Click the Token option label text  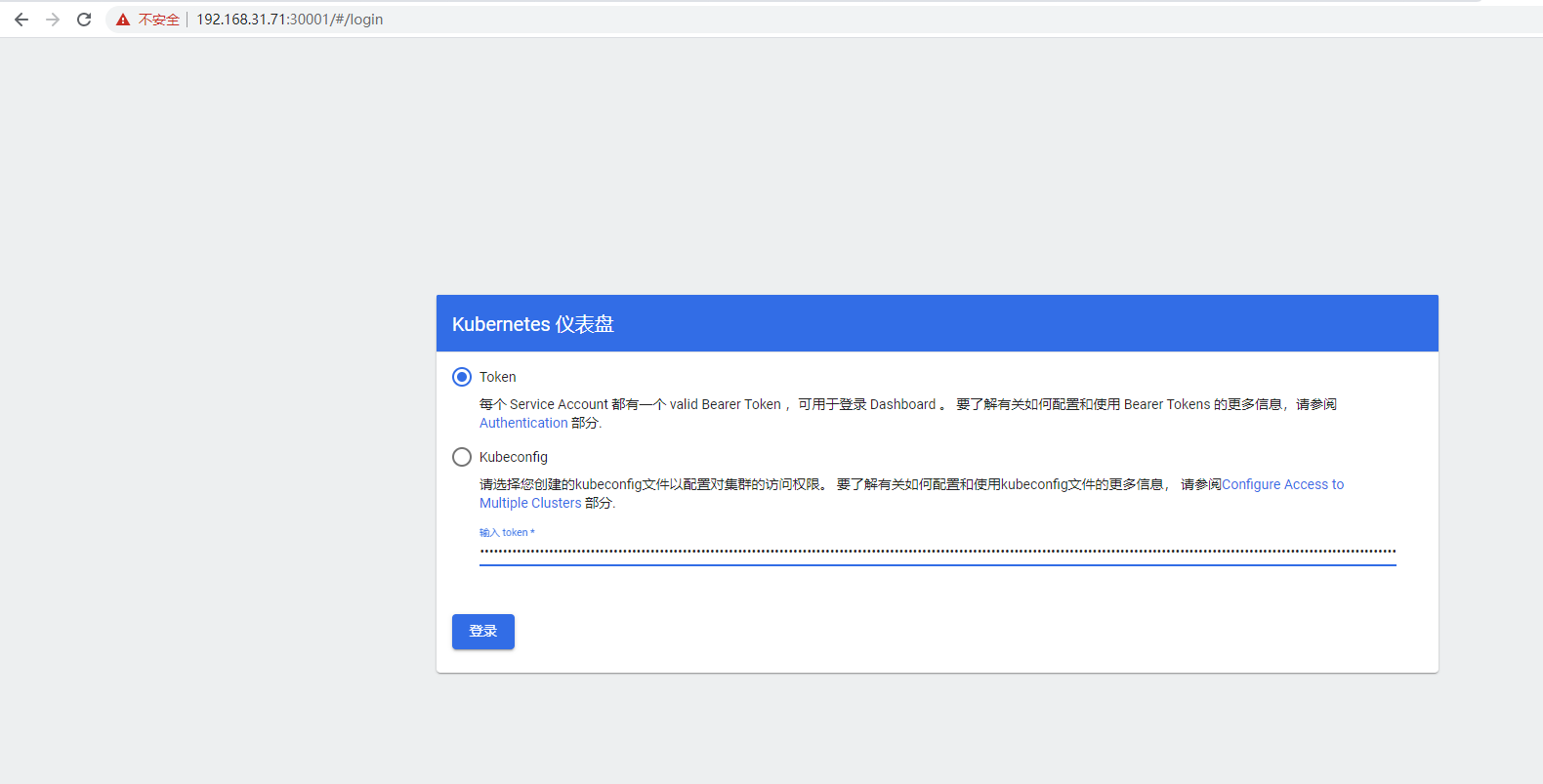click(x=498, y=377)
